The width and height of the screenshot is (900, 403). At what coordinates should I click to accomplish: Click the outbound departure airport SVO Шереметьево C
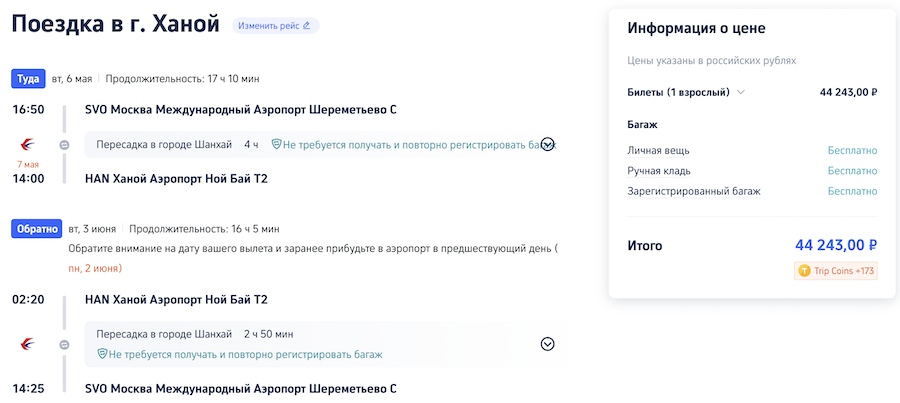click(241, 110)
